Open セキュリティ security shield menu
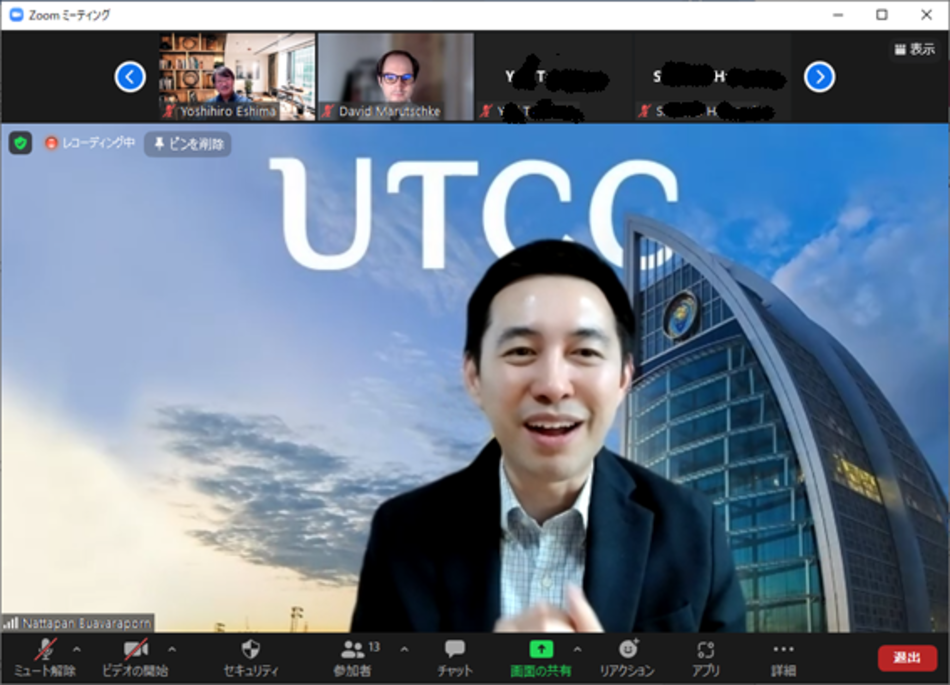Image resolution: width=950 pixels, height=685 pixels. tap(251, 658)
